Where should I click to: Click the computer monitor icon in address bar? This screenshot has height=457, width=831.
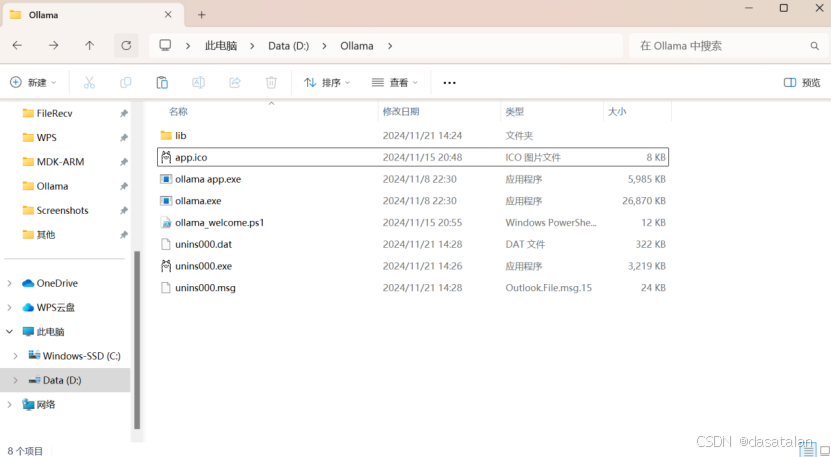pos(165,45)
